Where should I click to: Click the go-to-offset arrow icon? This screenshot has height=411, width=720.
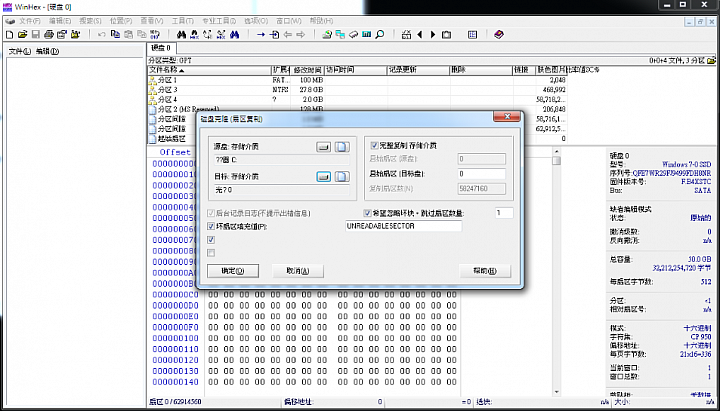coord(262,34)
